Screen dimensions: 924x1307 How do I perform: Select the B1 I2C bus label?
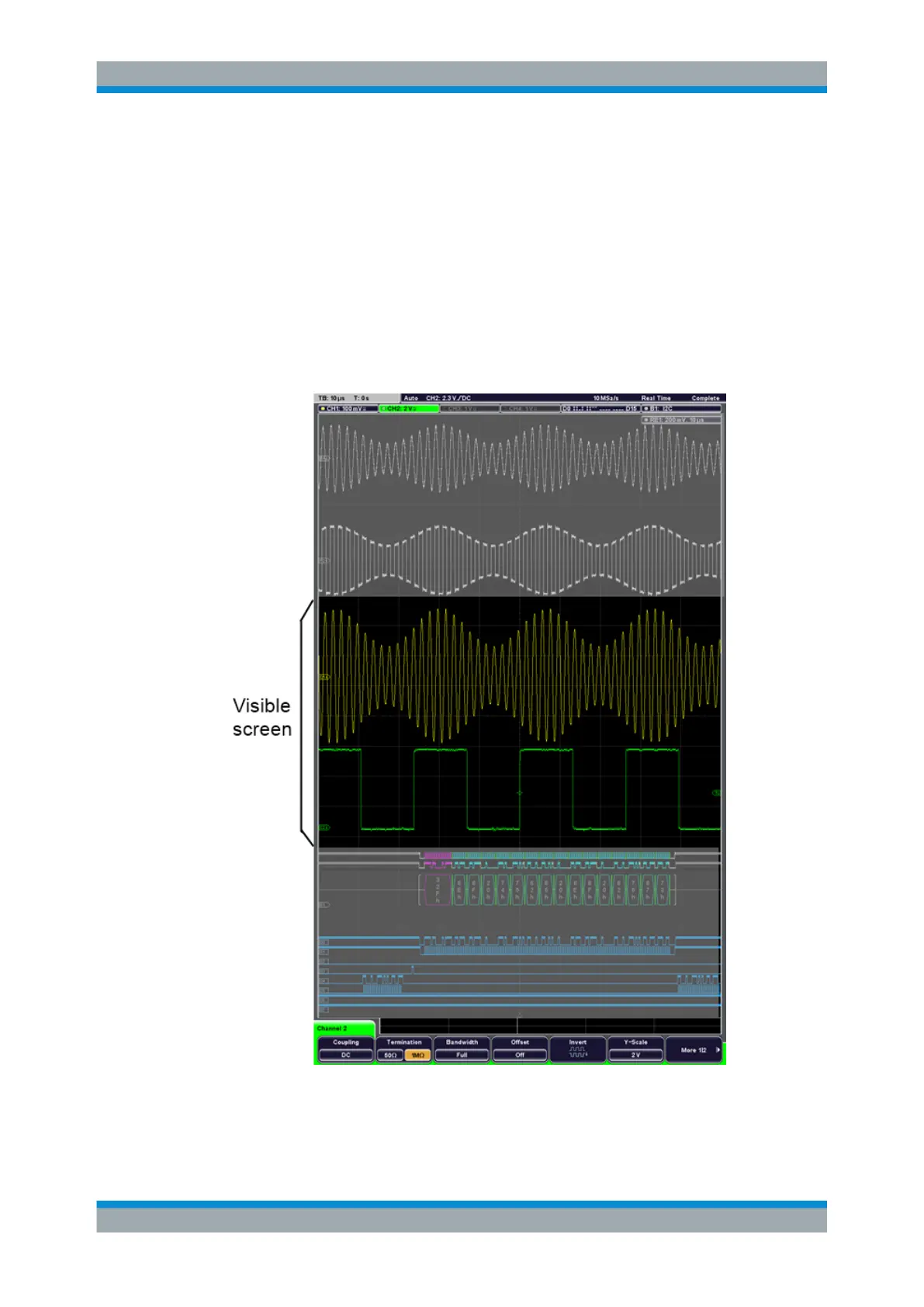682,408
